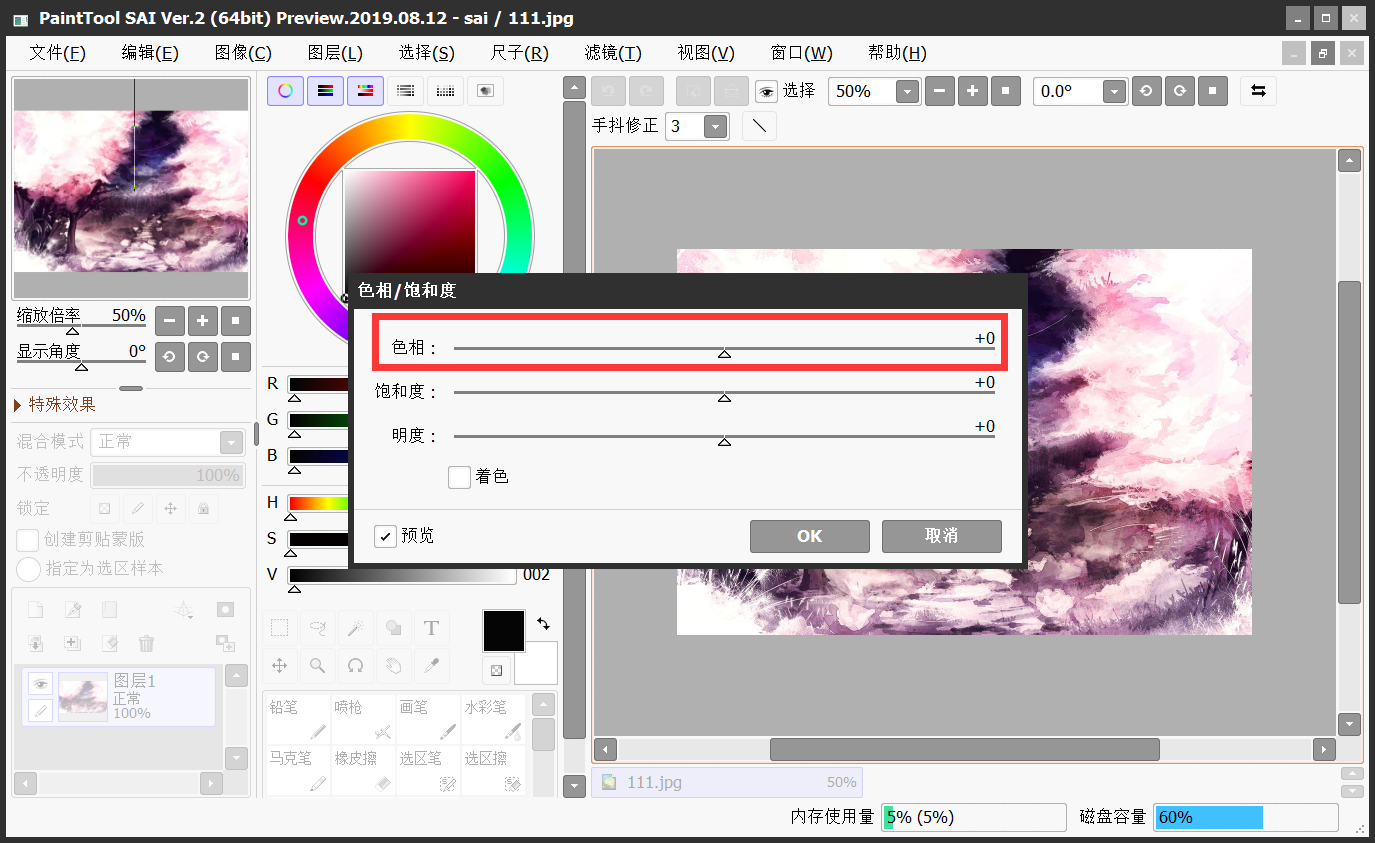This screenshot has width=1375, height=843.
Task: Add a layer mask
Action: coord(225,610)
